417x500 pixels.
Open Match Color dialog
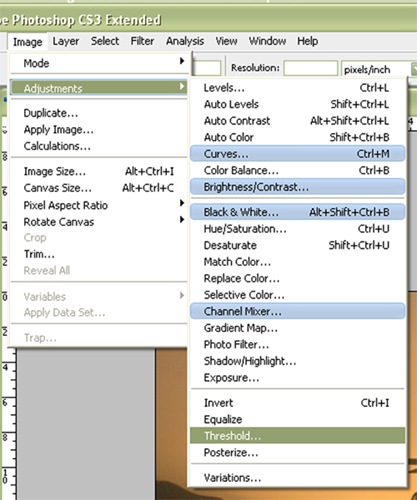pyautogui.click(x=298, y=262)
